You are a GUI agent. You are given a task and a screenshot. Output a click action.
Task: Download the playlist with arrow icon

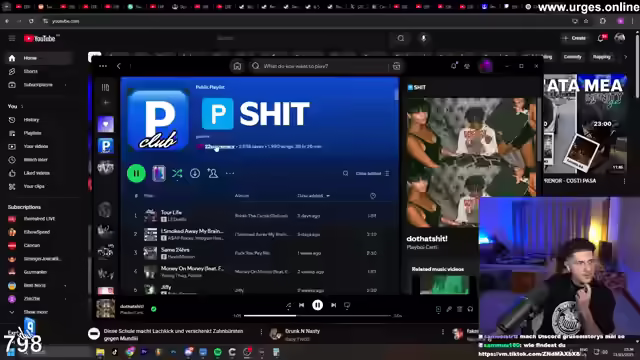(195, 173)
